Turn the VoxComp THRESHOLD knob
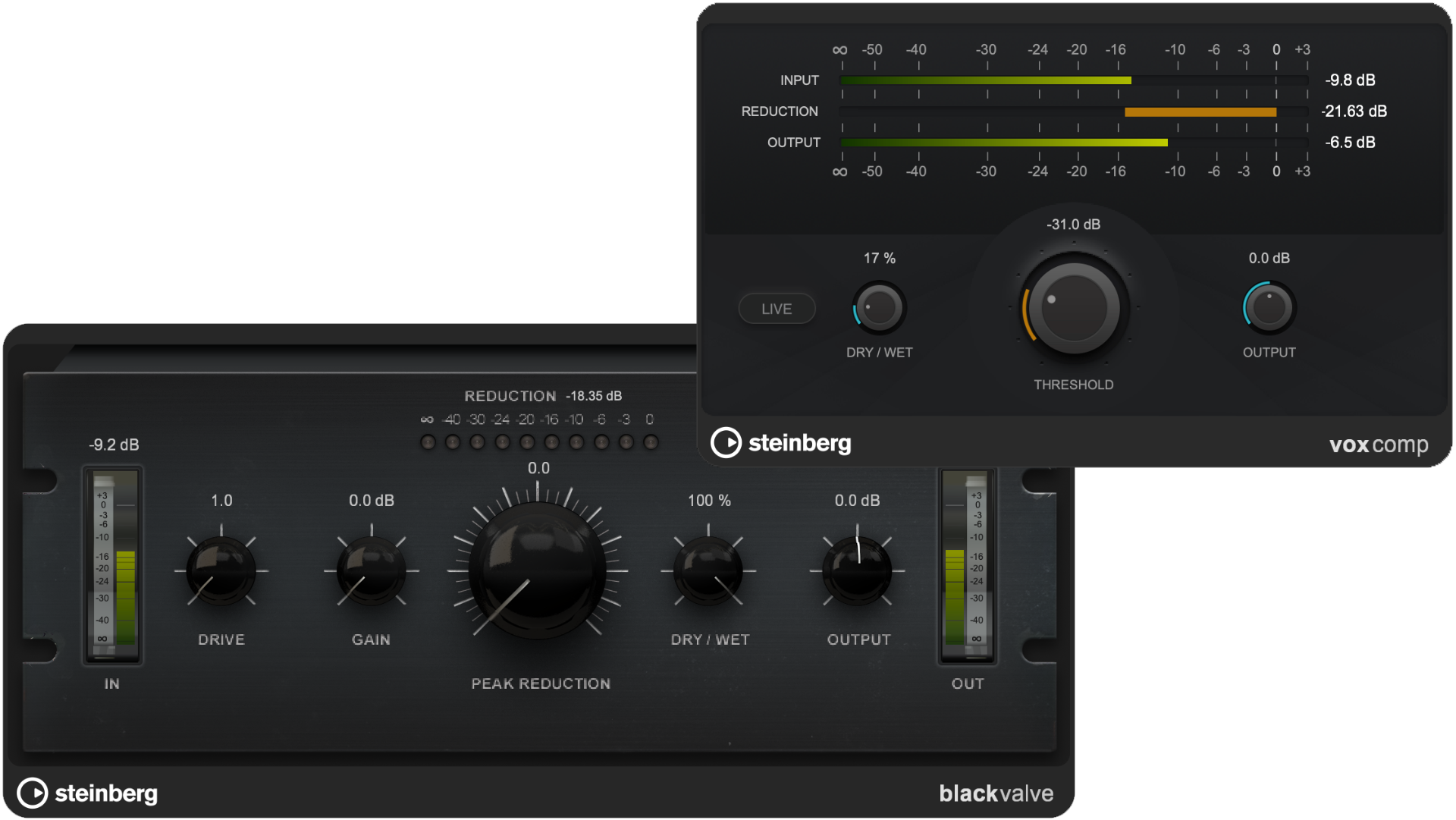This screenshot has width=1456, height=820. 1074,308
